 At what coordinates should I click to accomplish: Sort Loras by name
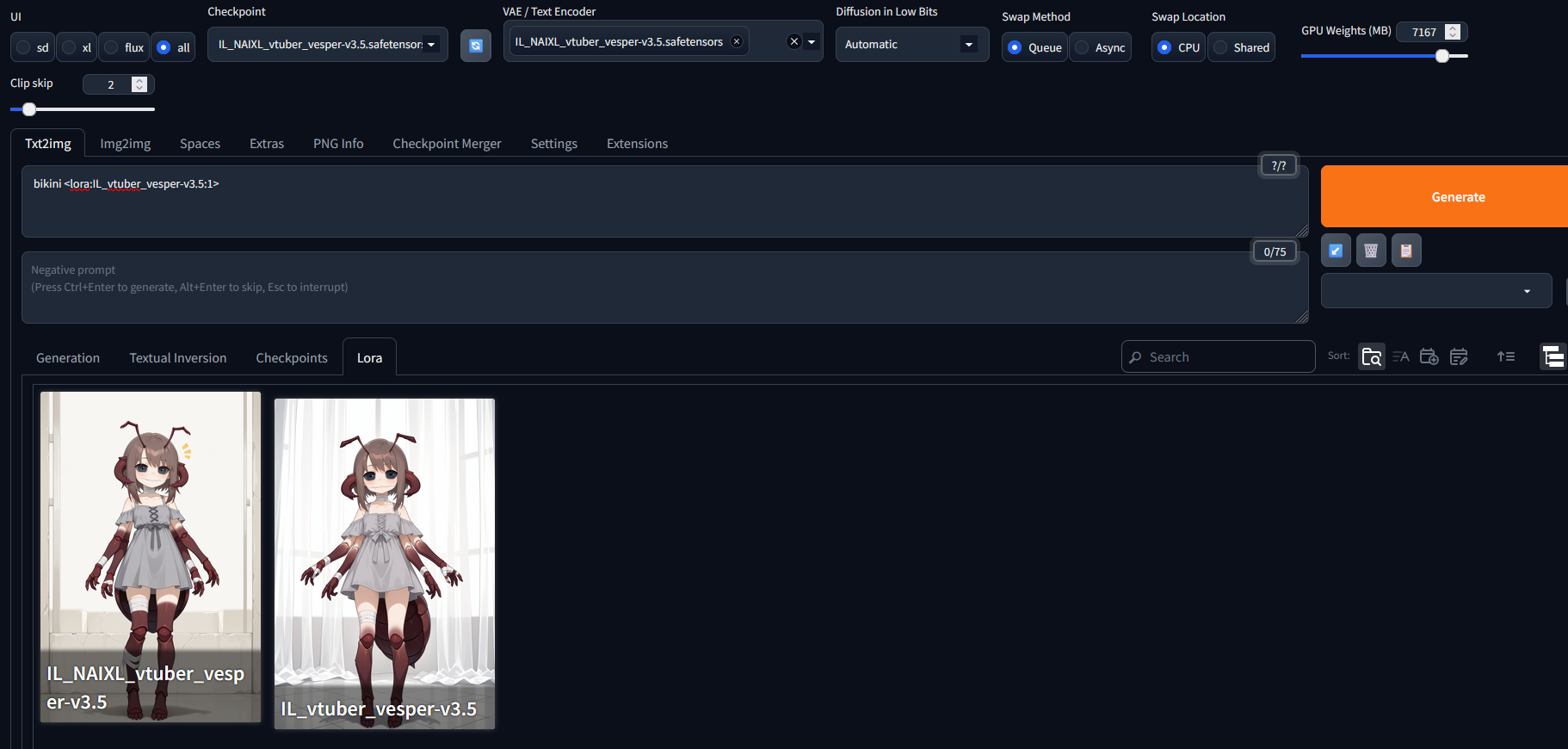coord(1401,356)
